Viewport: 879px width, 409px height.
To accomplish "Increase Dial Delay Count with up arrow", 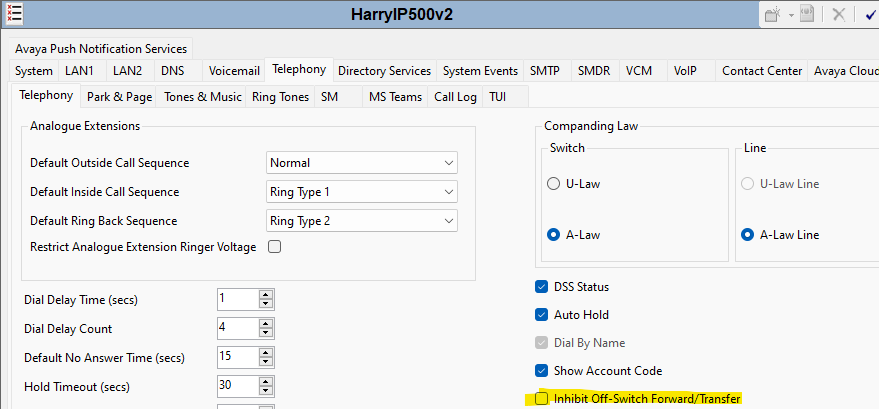I will [266, 323].
